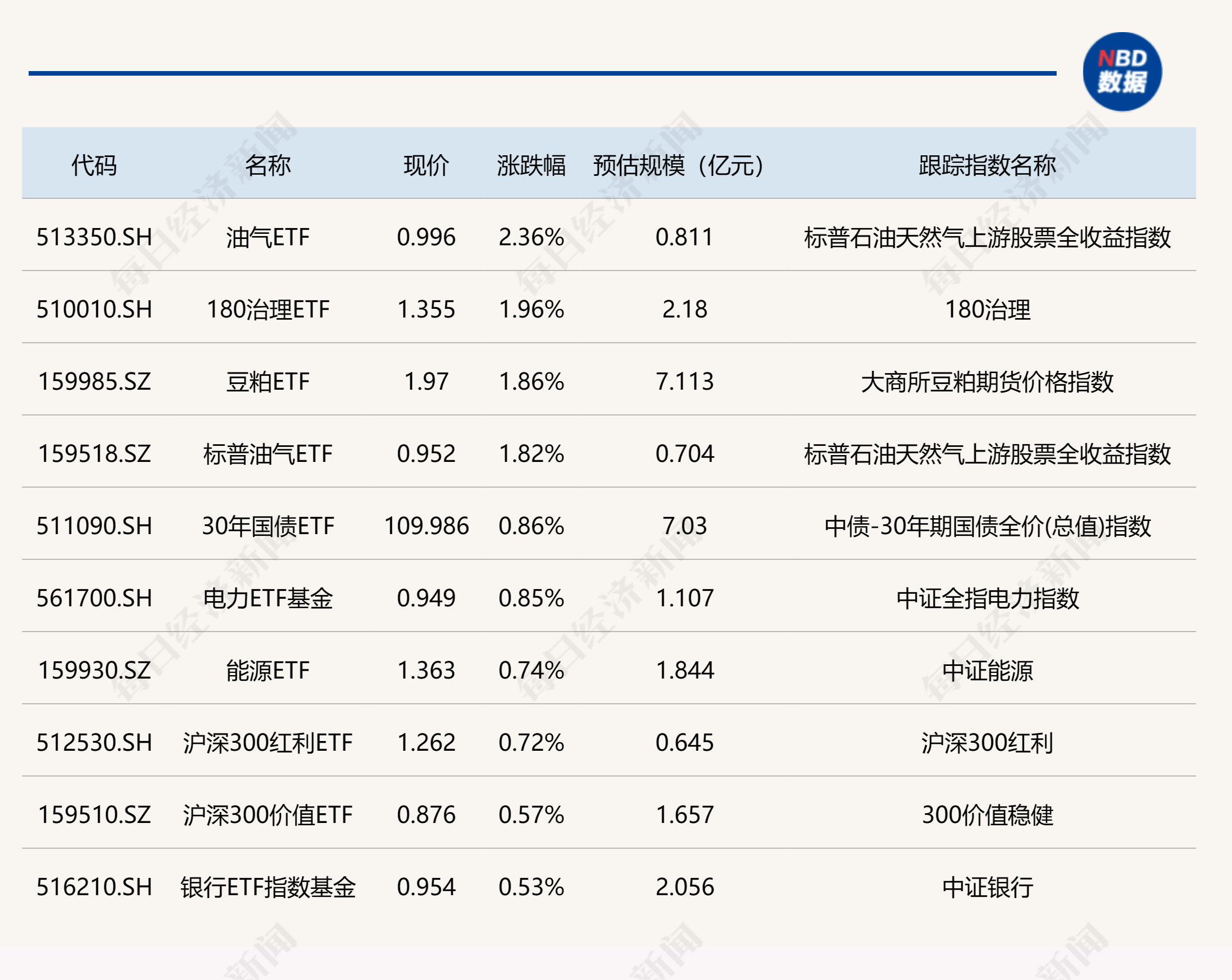Click the change value 0.72%

pyautogui.click(x=531, y=743)
